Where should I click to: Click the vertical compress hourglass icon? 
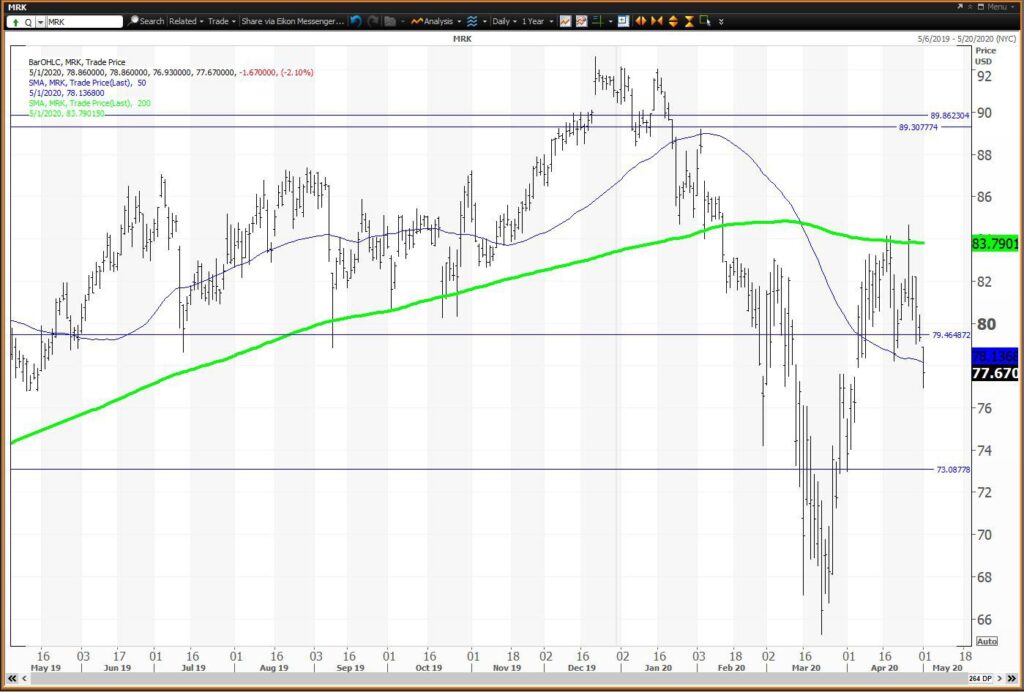(x=689, y=22)
